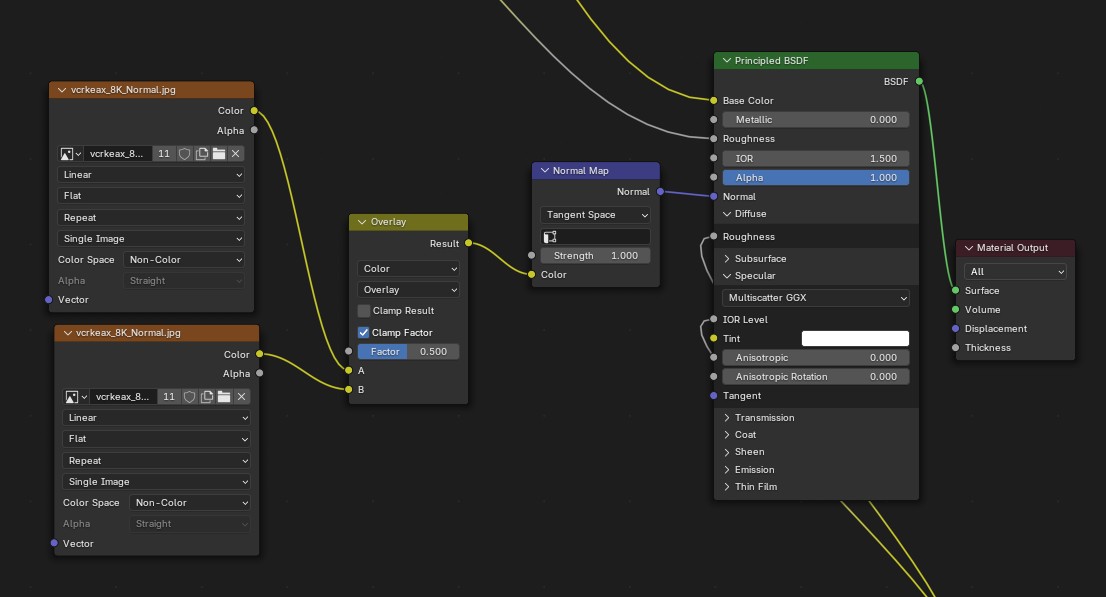
Task: Toggle fake user shield in node feeding Overlay A
Action: pyautogui.click(x=184, y=153)
